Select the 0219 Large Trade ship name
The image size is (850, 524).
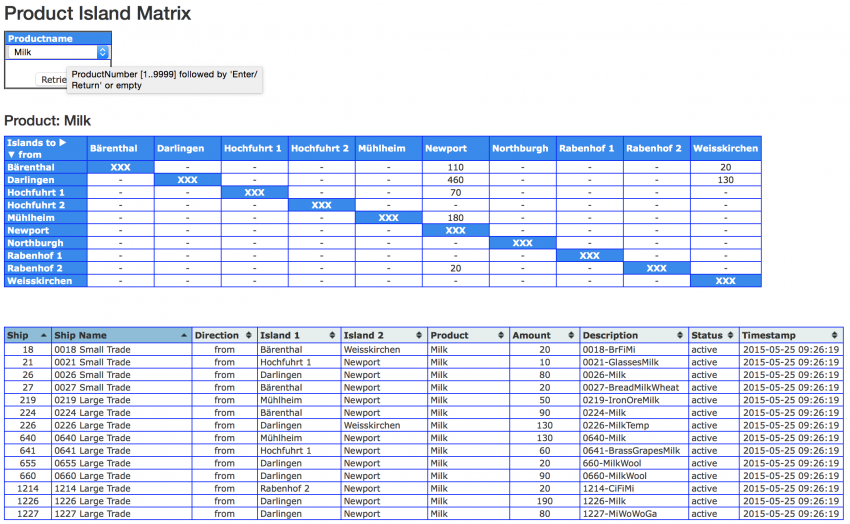pyautogui.click(x=93, y=400)
